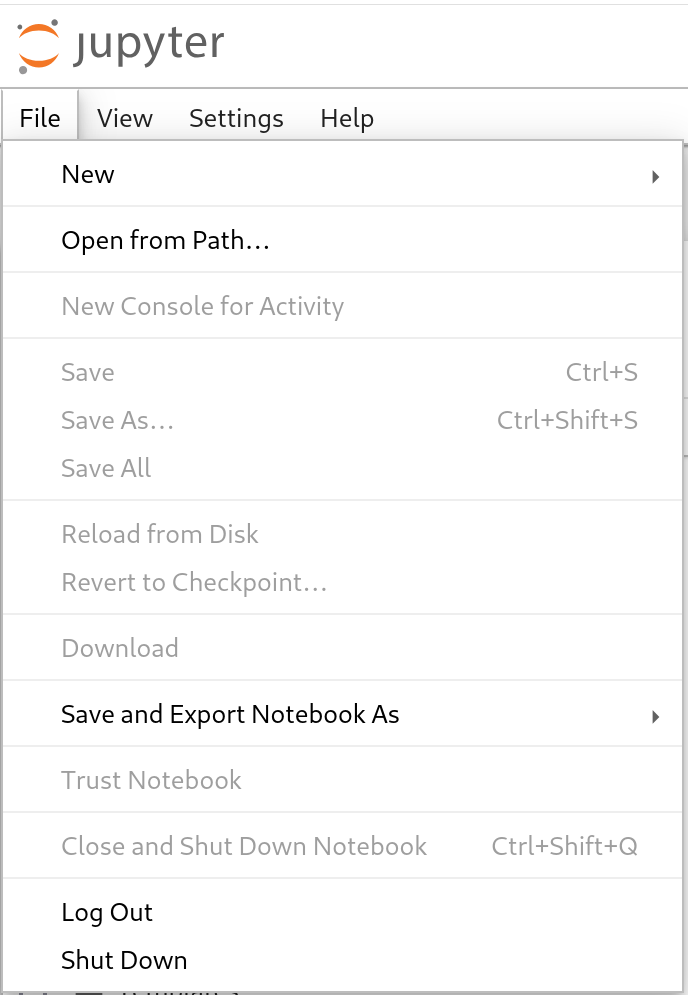Choose Open from Path… entry

(x=166, y=240)
